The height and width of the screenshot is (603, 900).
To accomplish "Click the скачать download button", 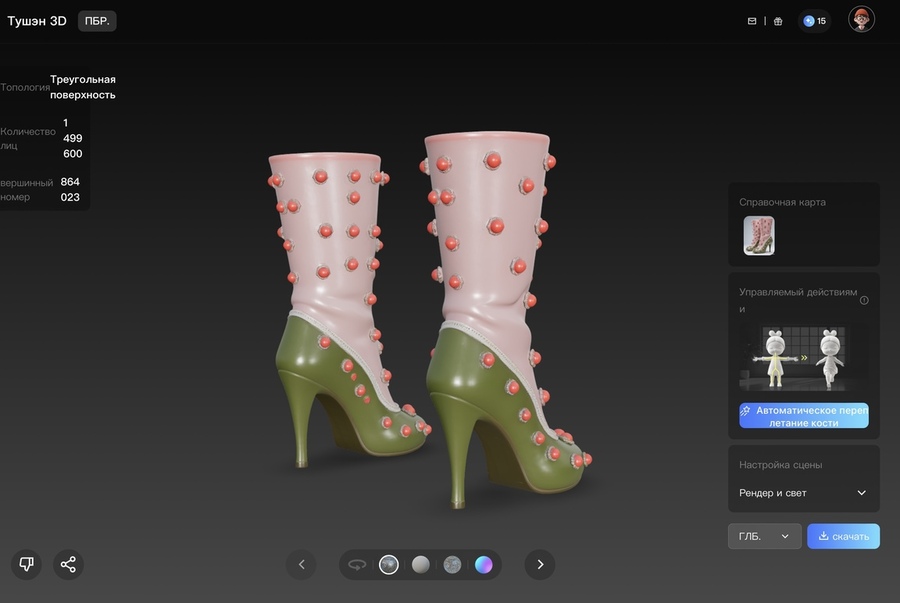I will point(843,536).
